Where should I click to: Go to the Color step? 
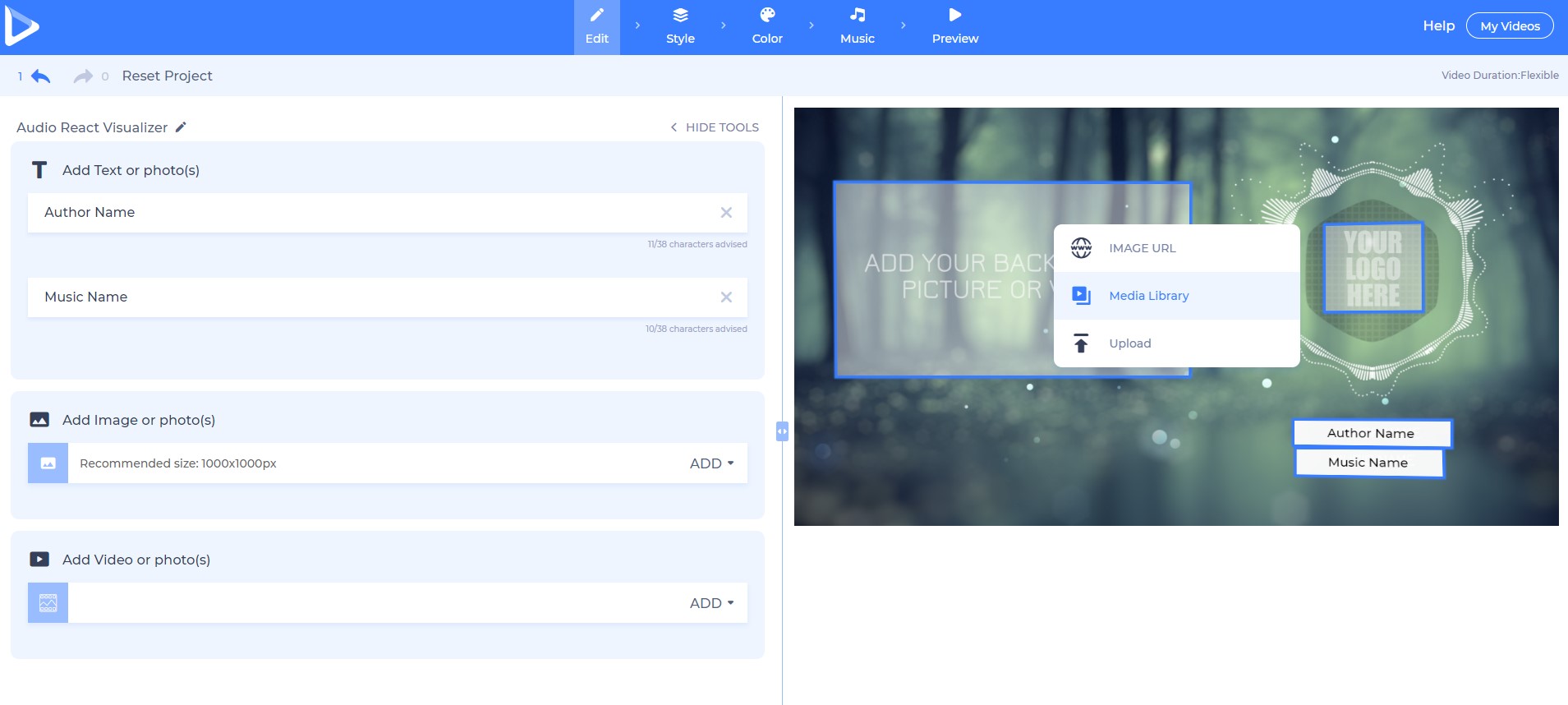[x=767, y=26]
